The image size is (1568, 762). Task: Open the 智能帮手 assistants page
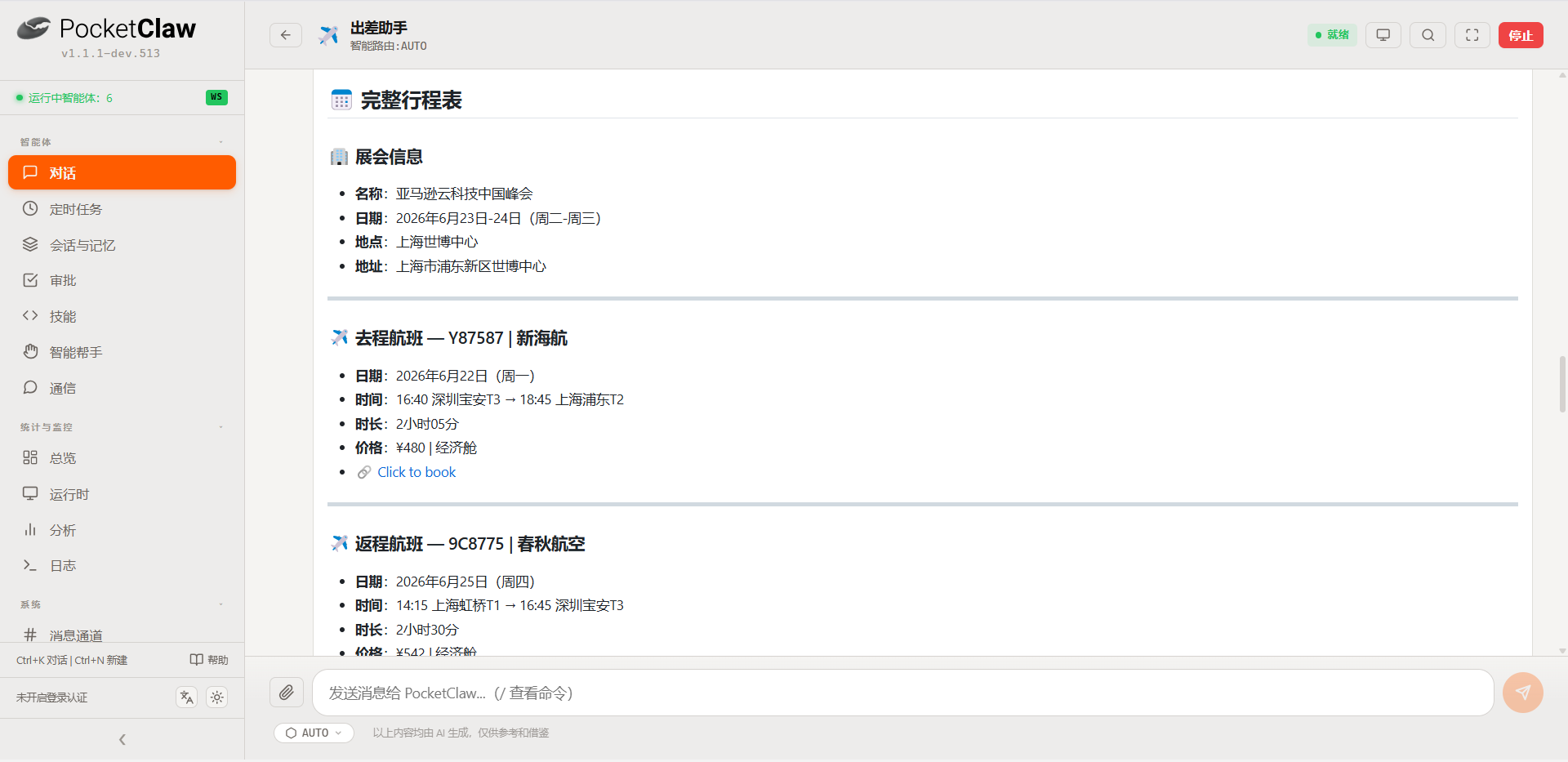tap(122, 352)
